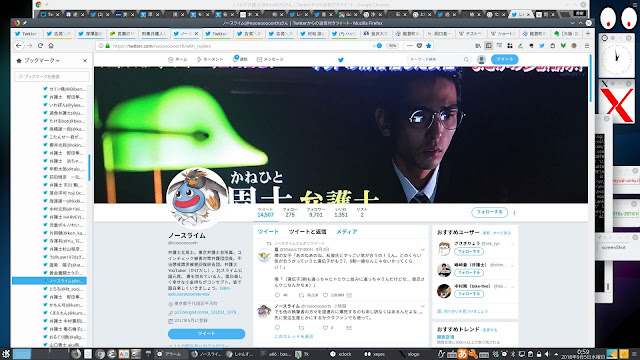The height and width of the screenshot is (360, 640).
Task: Open the Twitter notifications bell
Action: [x=240, y=59]
